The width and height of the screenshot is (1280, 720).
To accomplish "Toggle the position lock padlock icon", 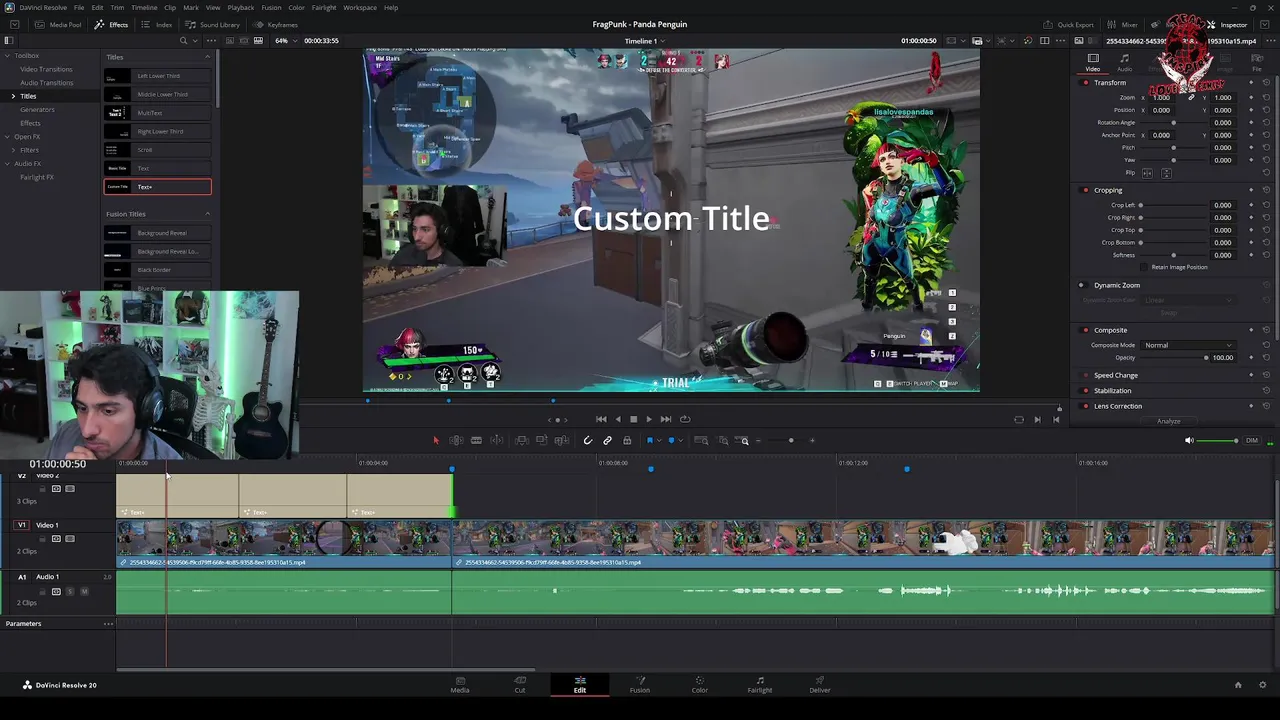I will click(x=627, y=440).
